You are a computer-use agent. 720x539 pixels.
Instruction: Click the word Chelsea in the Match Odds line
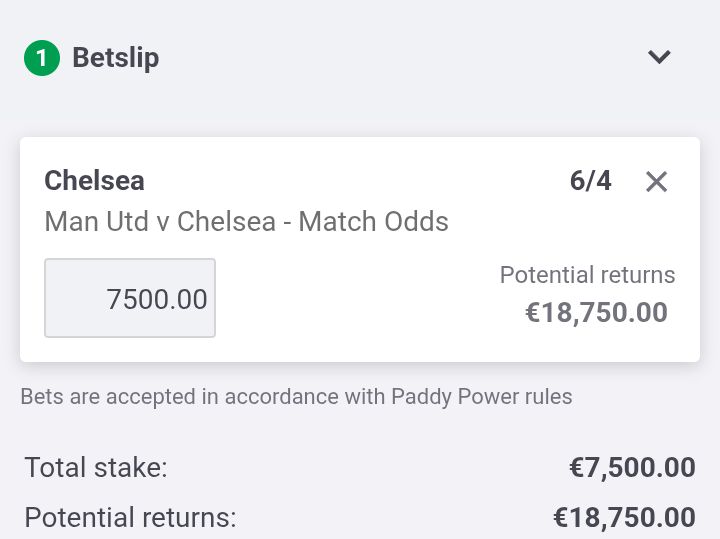click(226, 222)
